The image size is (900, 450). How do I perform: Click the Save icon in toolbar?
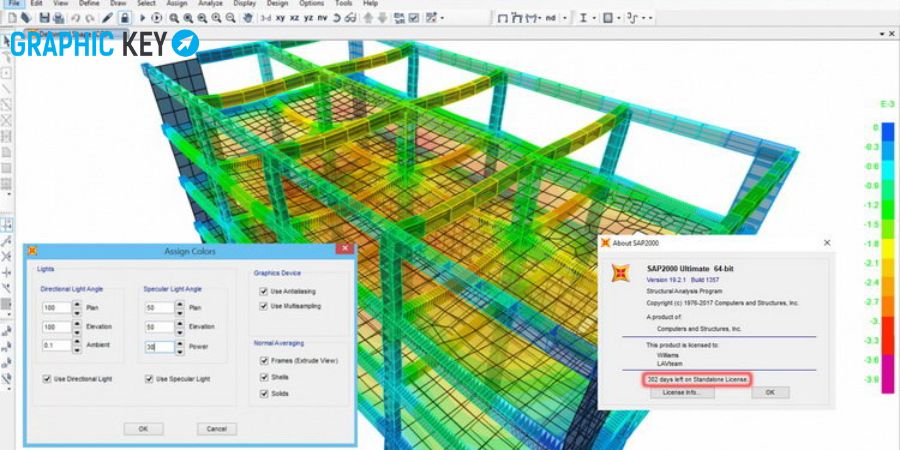coord(44,18)
